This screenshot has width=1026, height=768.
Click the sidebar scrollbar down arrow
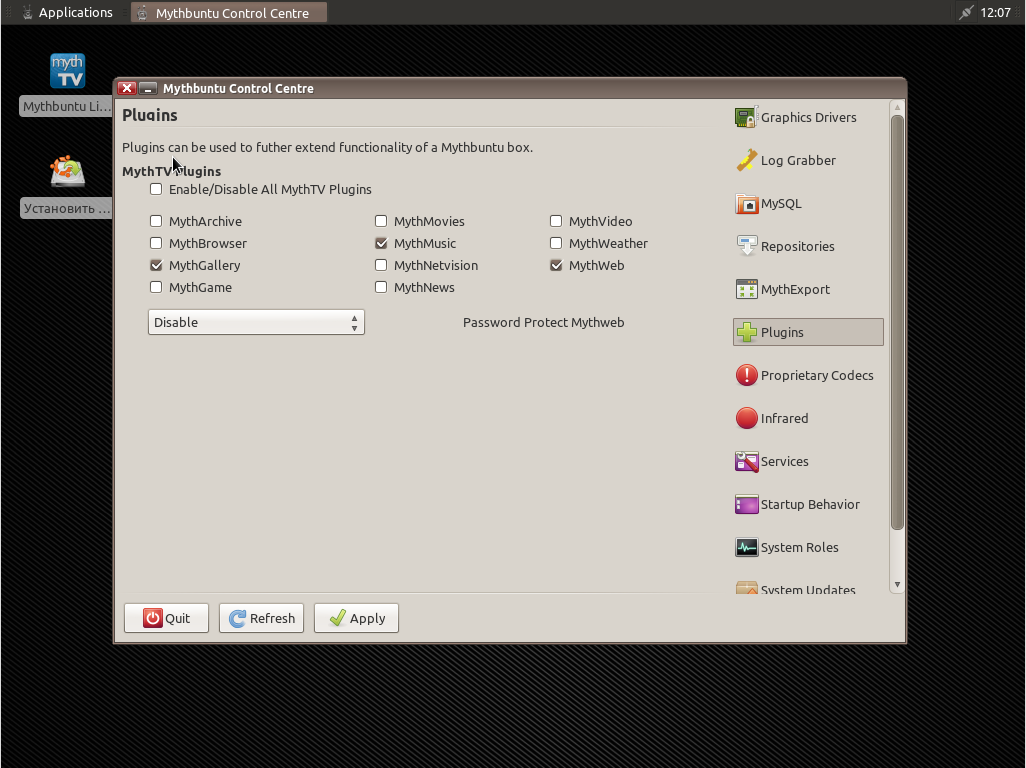click(897, 585)
